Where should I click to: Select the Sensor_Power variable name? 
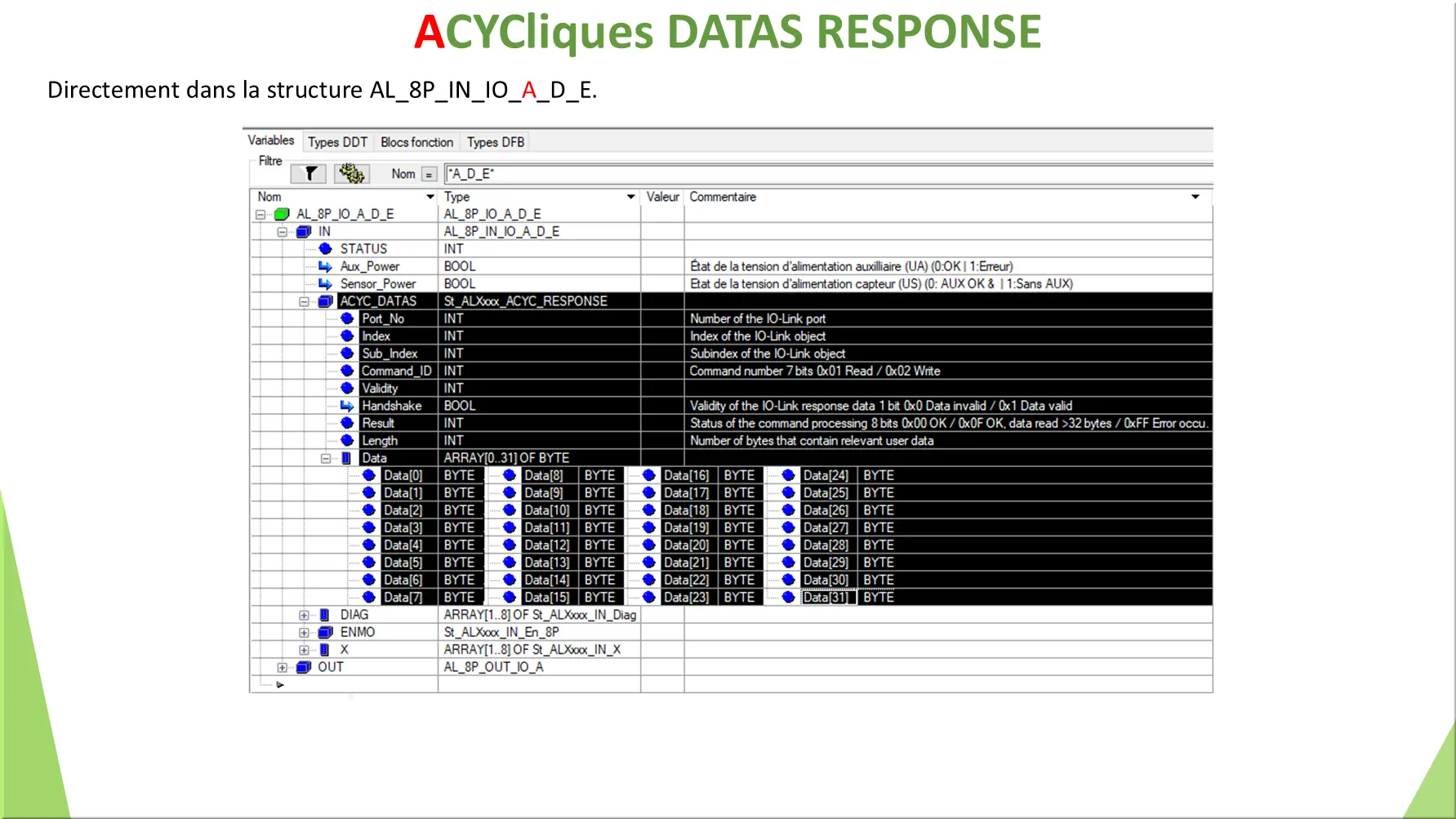coord(378,284)
